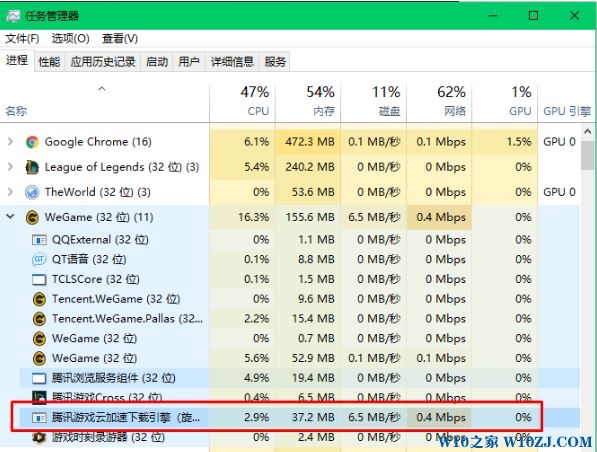Image resolution: width=597 pixels, height=452 pixels.
Task: Click the Task Manager title bar icon
Action: pos(13,16)
